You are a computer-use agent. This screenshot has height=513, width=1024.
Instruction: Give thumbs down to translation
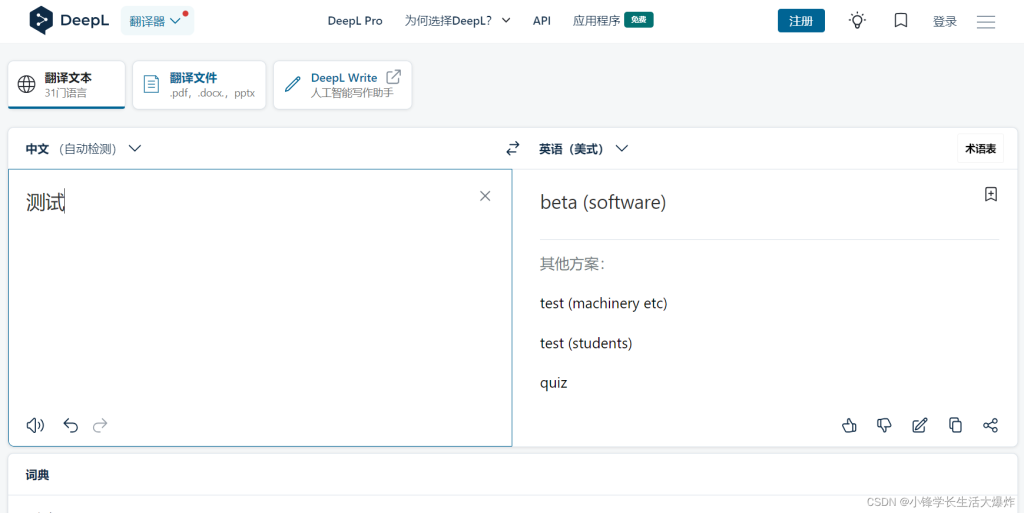(x=884, y=426)
